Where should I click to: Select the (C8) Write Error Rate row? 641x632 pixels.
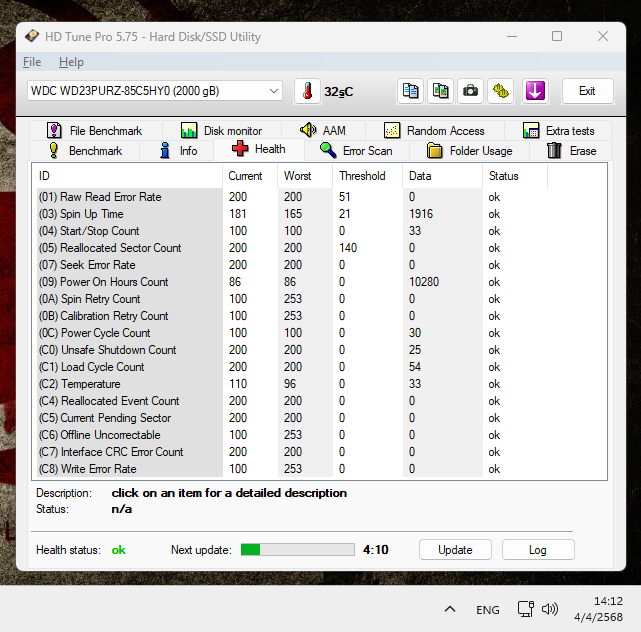click(x=292, y=469)
